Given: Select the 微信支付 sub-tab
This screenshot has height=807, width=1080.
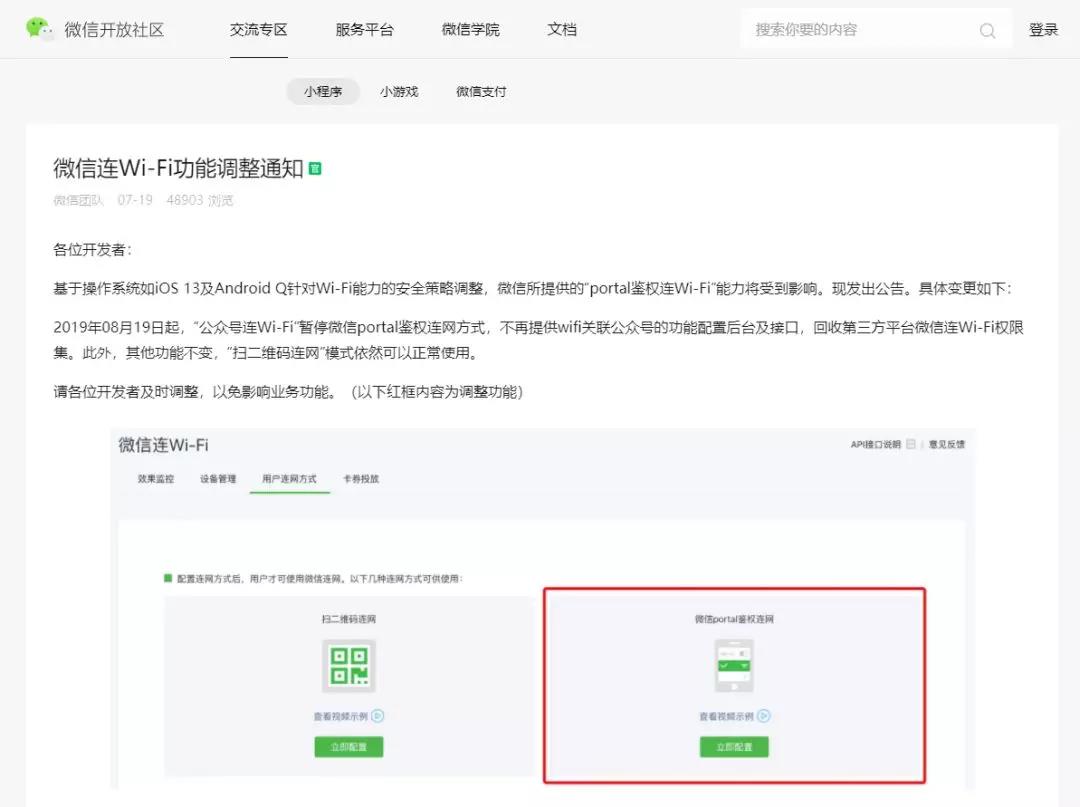Looking at the screenshot, I should [481, 92].
